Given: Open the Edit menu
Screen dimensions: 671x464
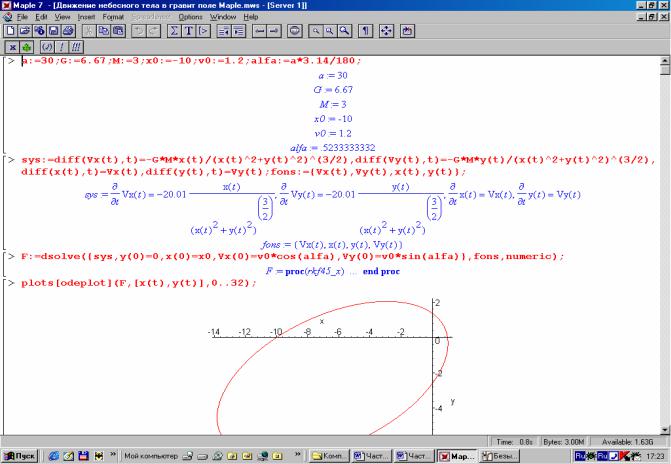Looking at the screenshot, I should [x=41, y=17].
